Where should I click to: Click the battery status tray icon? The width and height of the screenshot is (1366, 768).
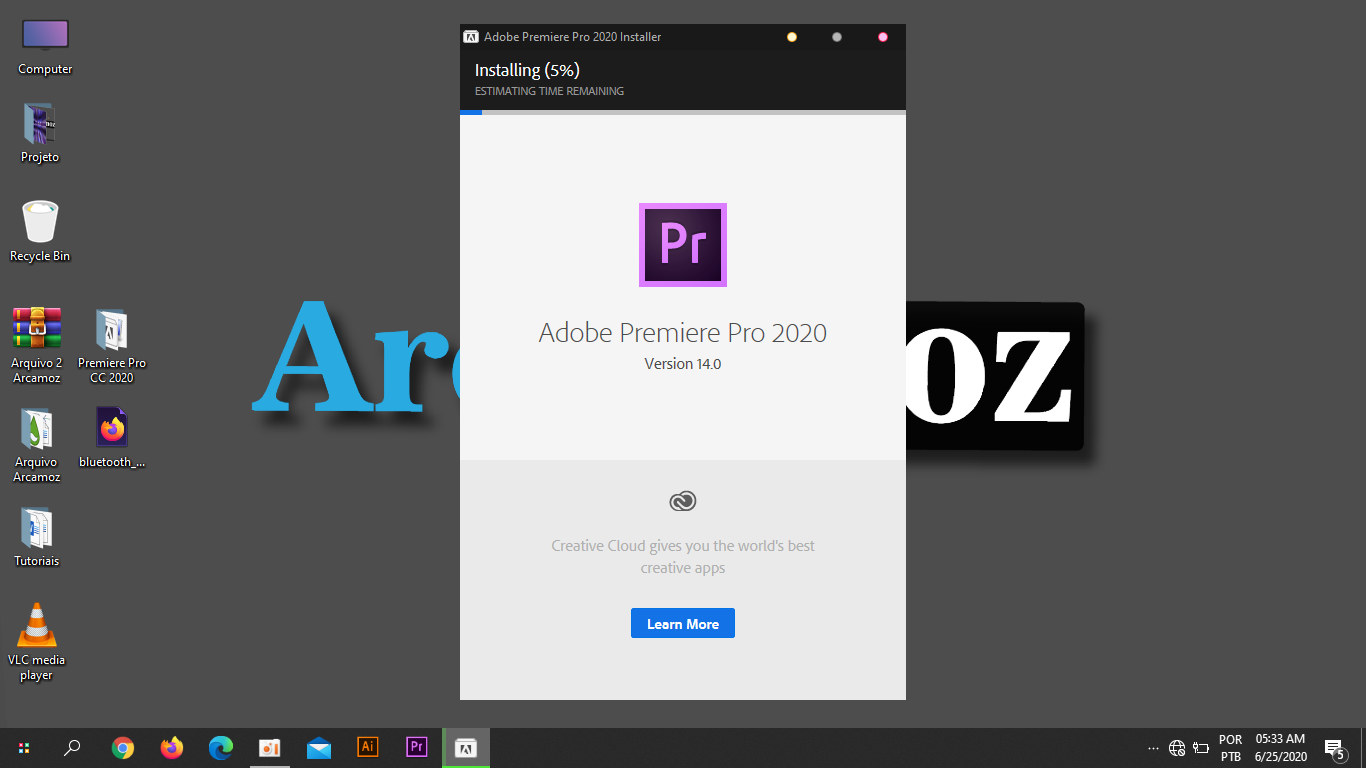pyautogui.click(x=1201, y=748)
